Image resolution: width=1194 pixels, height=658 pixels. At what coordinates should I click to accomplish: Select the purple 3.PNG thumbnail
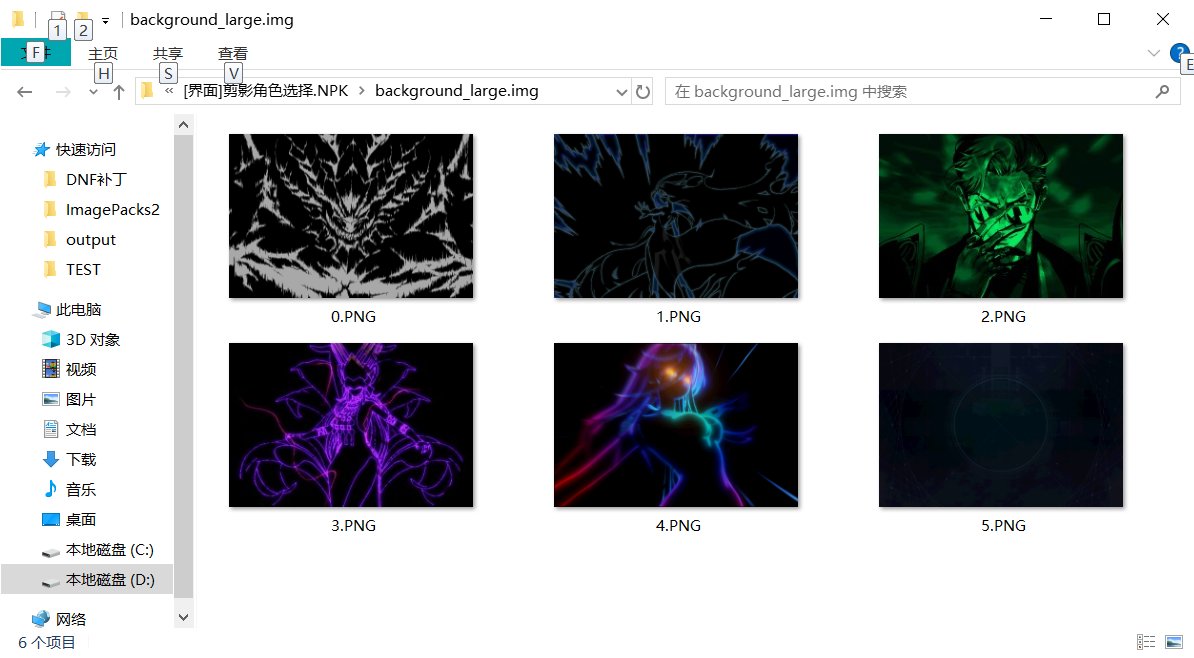tap(351, 424)
